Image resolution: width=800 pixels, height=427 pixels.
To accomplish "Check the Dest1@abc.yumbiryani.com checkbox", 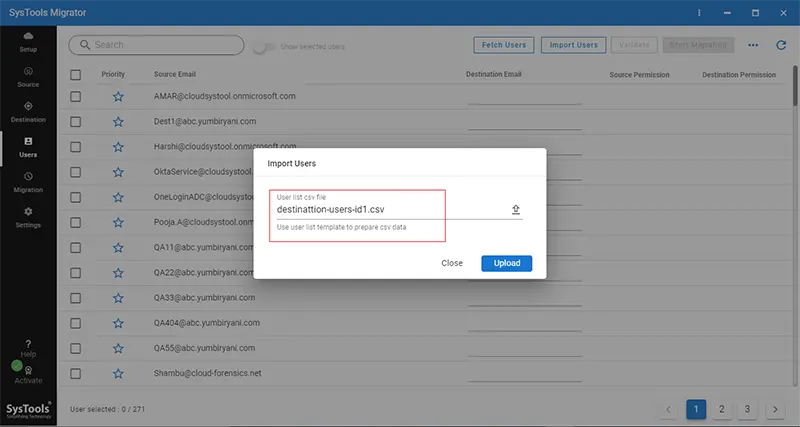I will (x=76, y=121).
